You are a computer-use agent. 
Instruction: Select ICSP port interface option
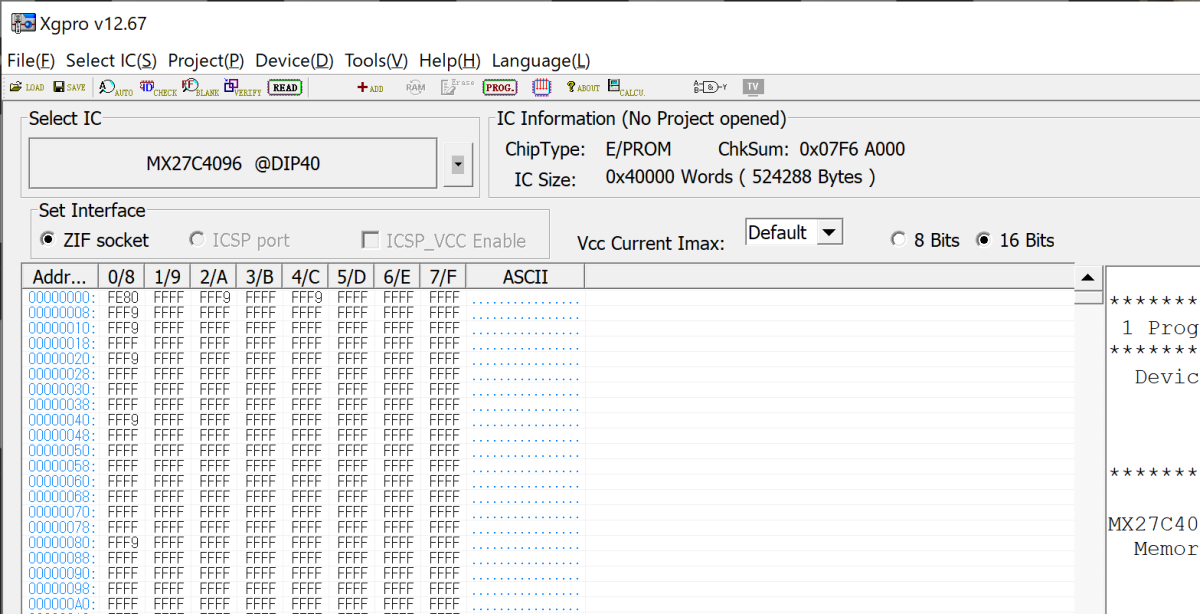pyautogui.click(x=240, y=240)
